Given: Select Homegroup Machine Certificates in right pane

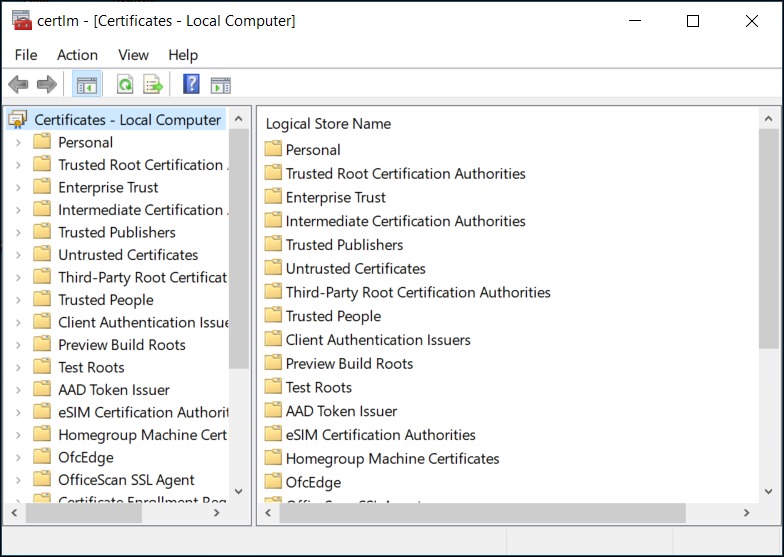Looking at the screenshot, I should pos(392,459).
